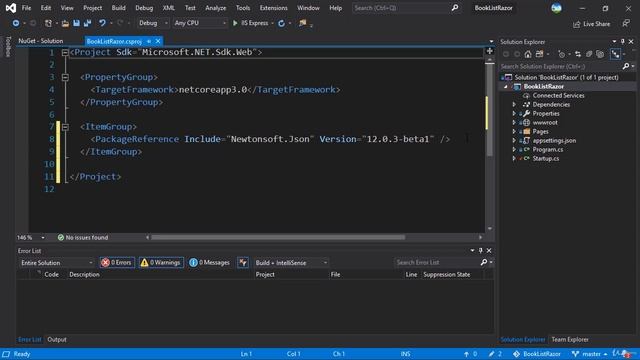Click Pending Changes Filter icon in Solution Explorer
Screen dimensions: 640x360
(562, 54)
